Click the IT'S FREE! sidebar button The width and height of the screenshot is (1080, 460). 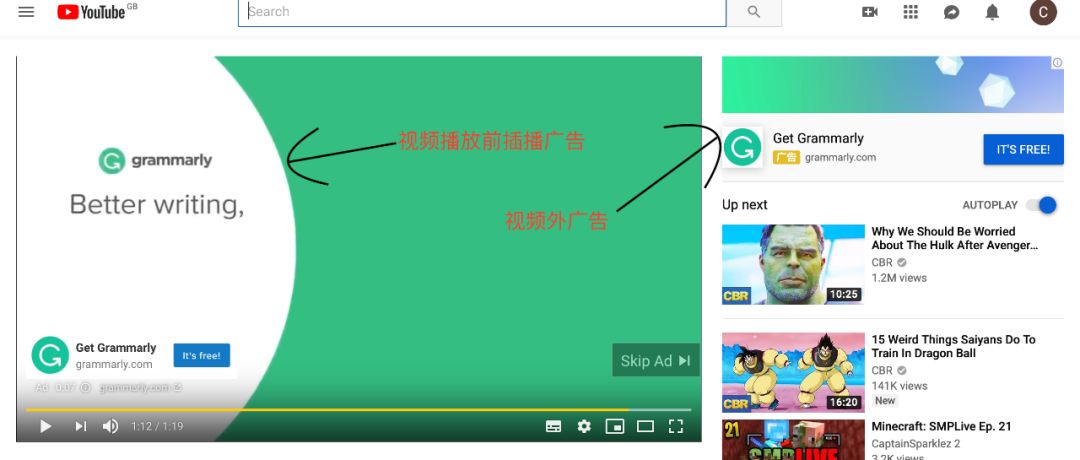(x=1024, y=149)
